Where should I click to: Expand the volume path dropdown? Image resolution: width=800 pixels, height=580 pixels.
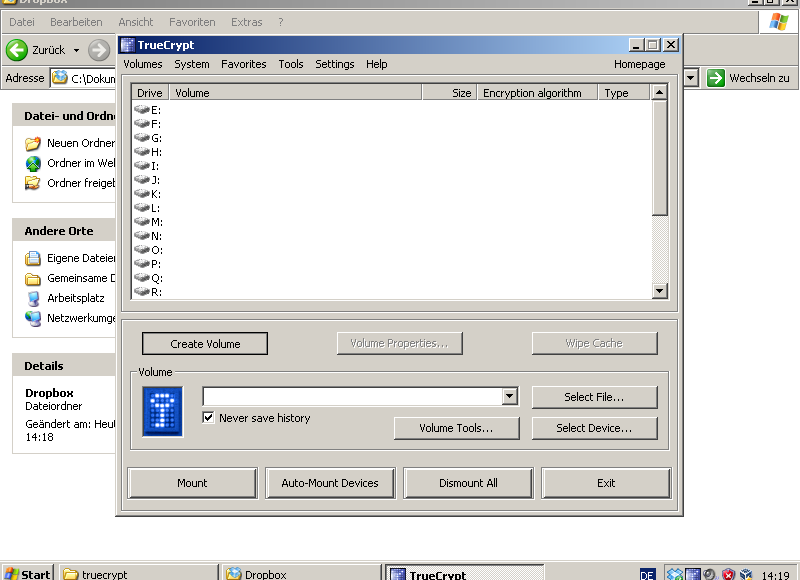tap(510, 397)
